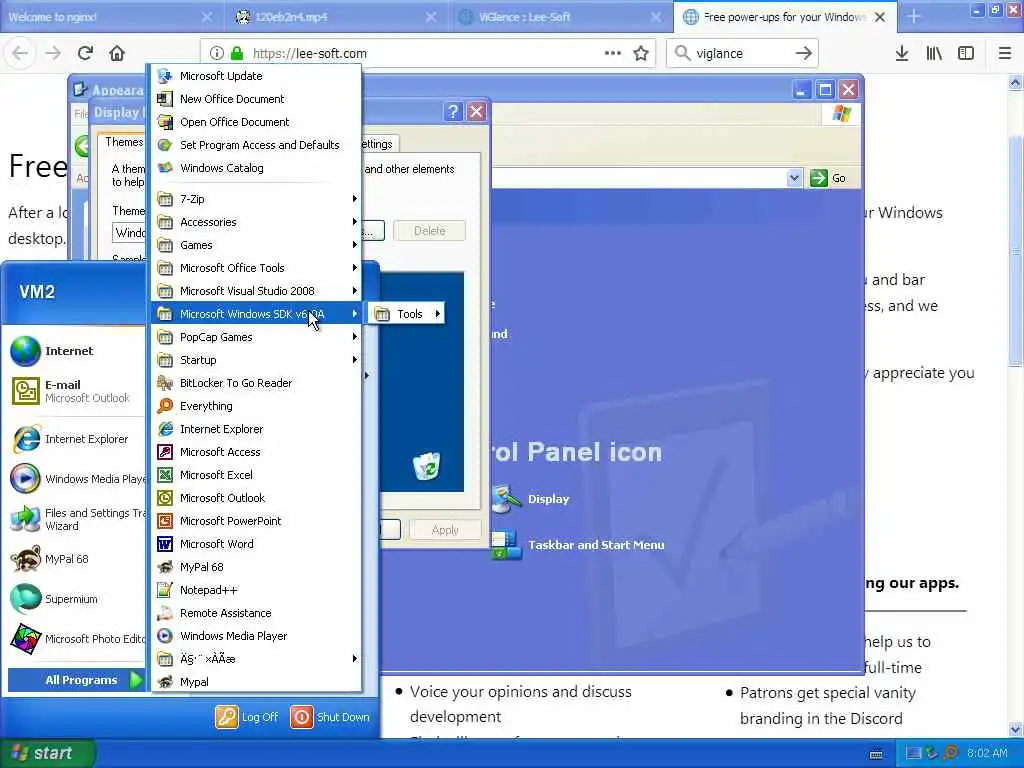
Task: Expand the 7-Zip submenu
Action: click(256, 199)
